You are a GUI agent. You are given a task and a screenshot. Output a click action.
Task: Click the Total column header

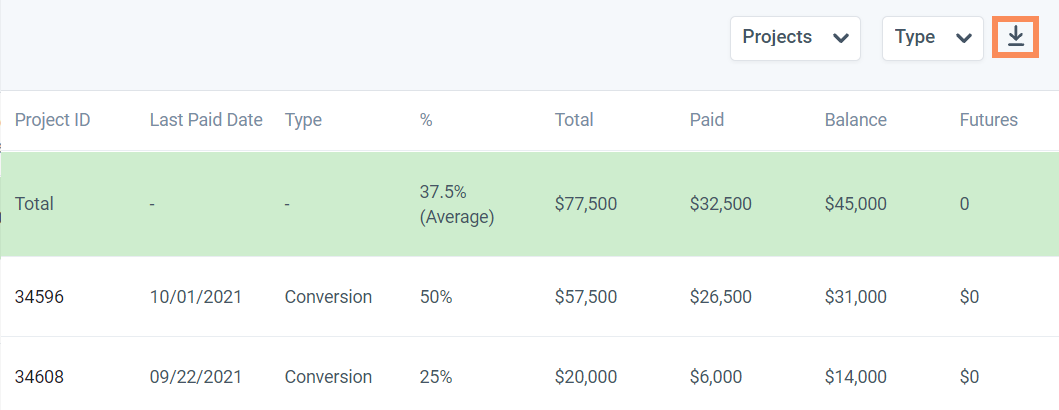[574, 120]
